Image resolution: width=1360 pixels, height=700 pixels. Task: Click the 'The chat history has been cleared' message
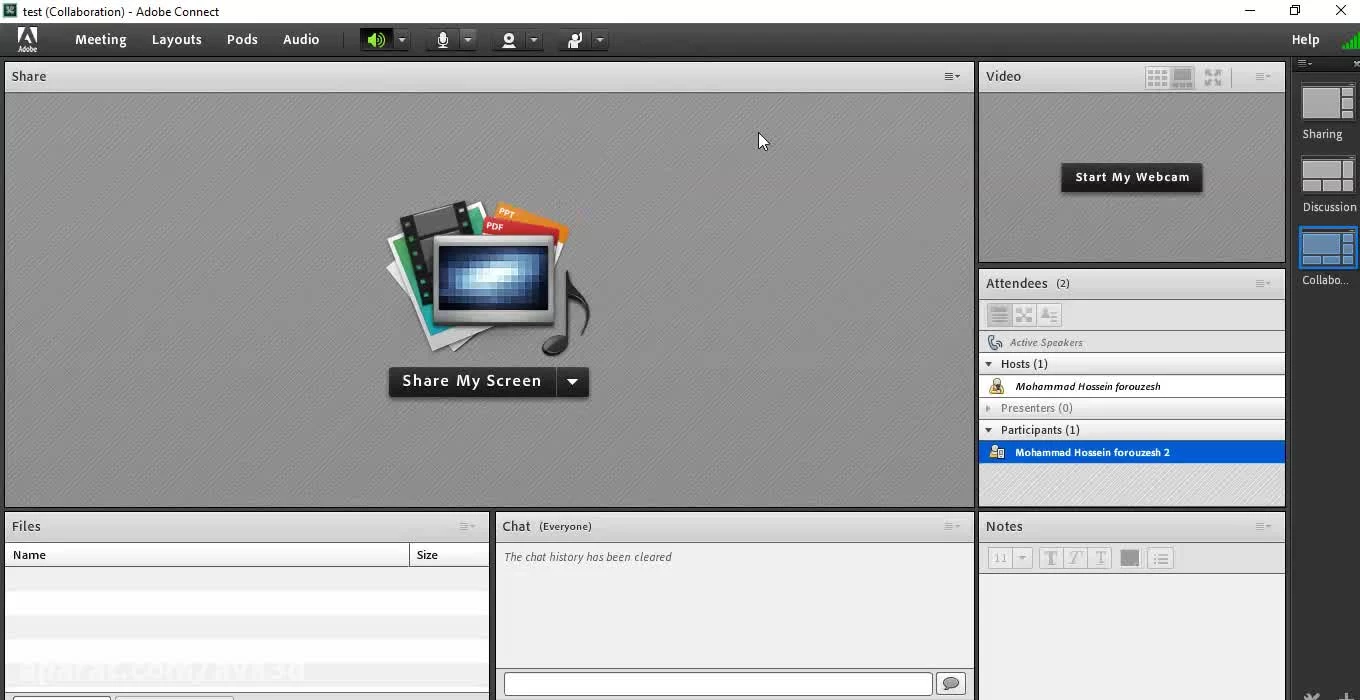pyautogui.click(x=588, y=557)
